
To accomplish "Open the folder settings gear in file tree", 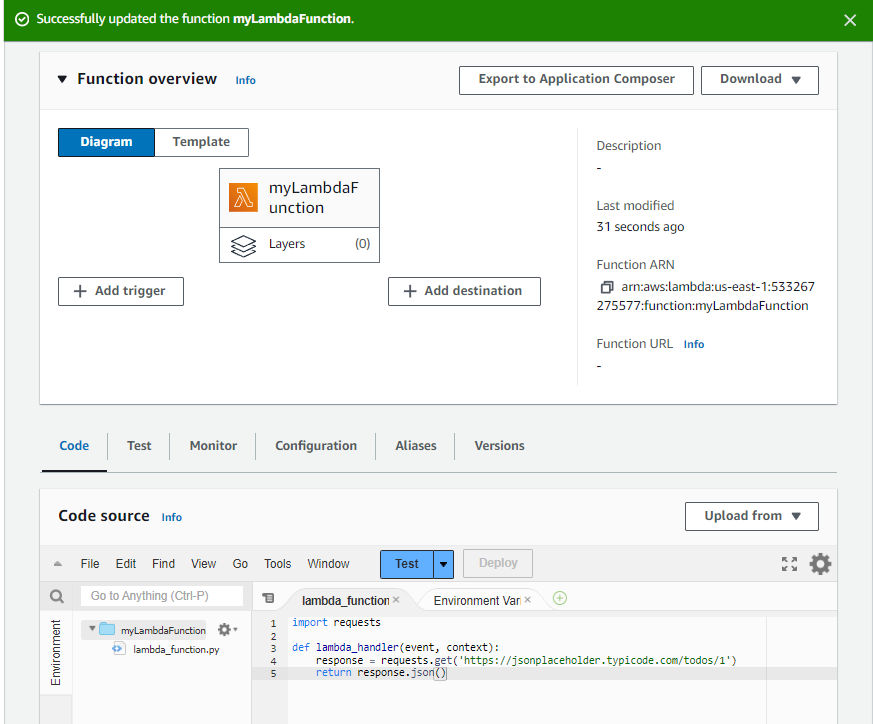I will click(x=225, y=630).
